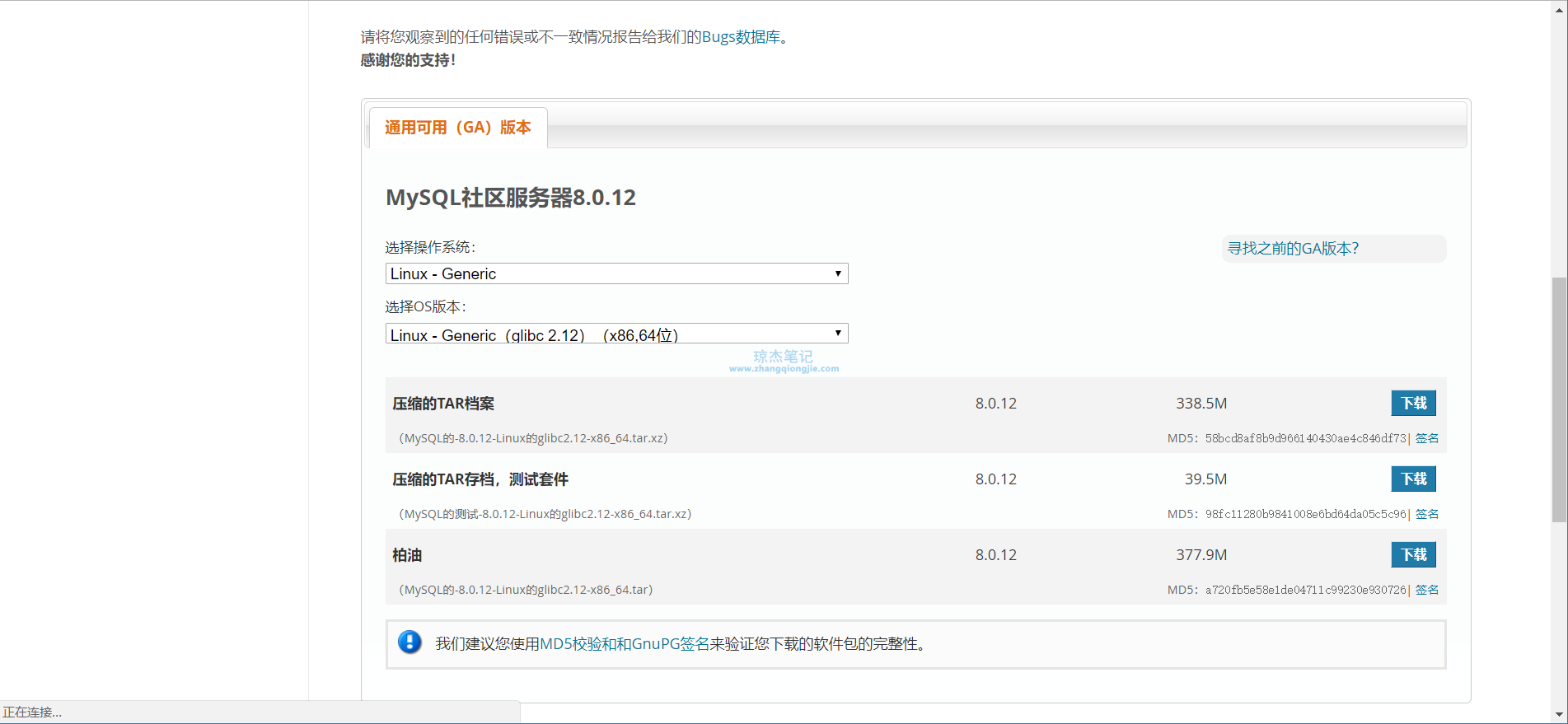Click the 选择操作系统 label
Viewport: 1568px width, 724px height.
click(430, 247)
